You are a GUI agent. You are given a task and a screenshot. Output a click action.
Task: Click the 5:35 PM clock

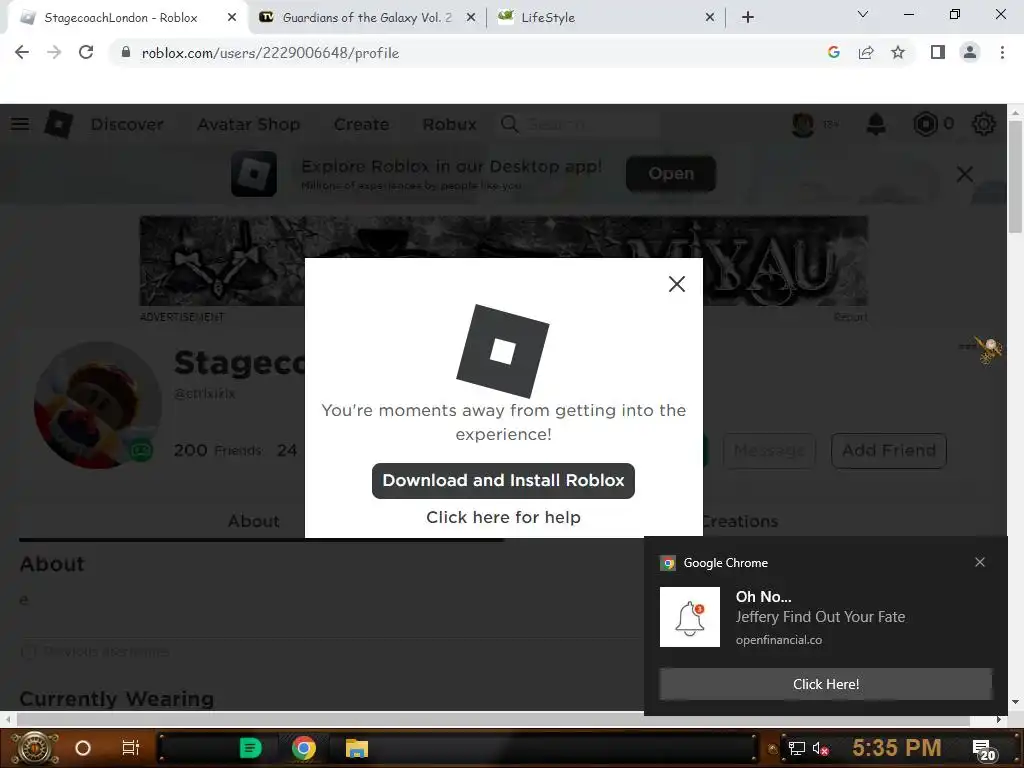[x=897, y=748]
